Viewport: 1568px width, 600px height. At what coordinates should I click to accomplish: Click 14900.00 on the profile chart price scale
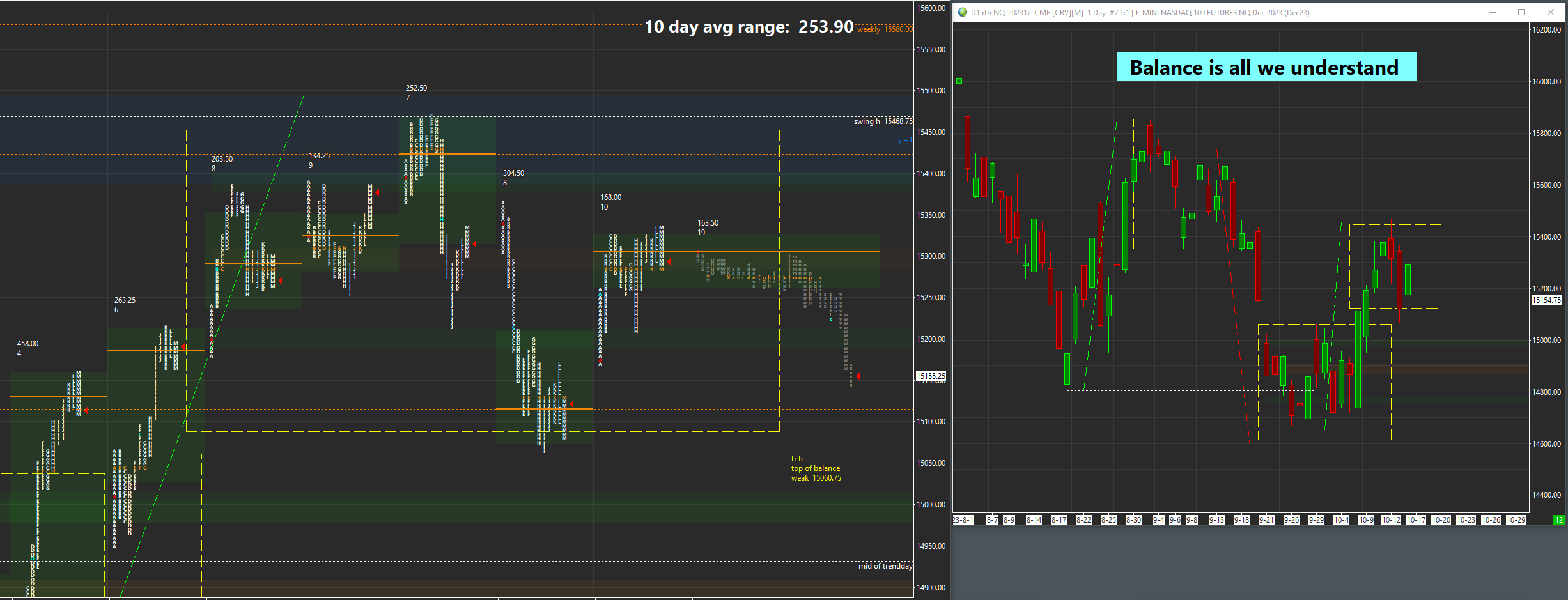click(931, 588)
